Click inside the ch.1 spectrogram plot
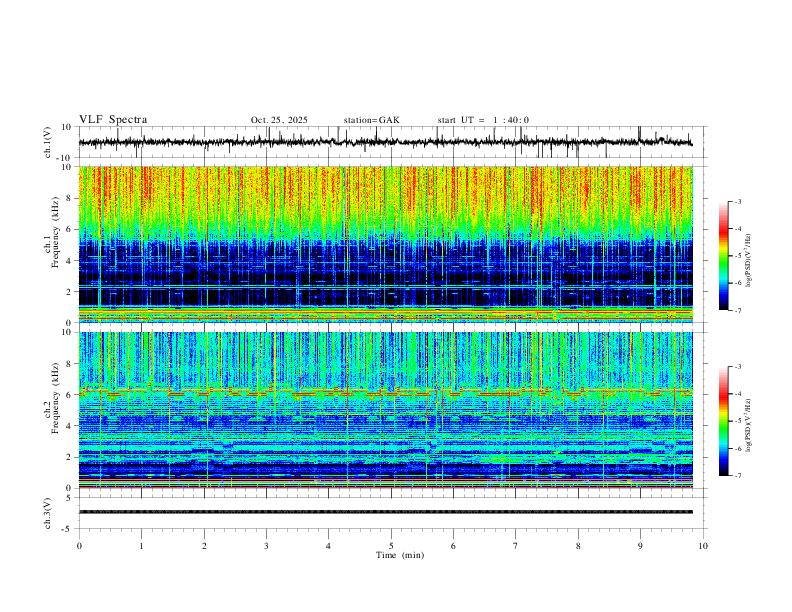Viewport: 792px width, 612px height. coord(386,244)
